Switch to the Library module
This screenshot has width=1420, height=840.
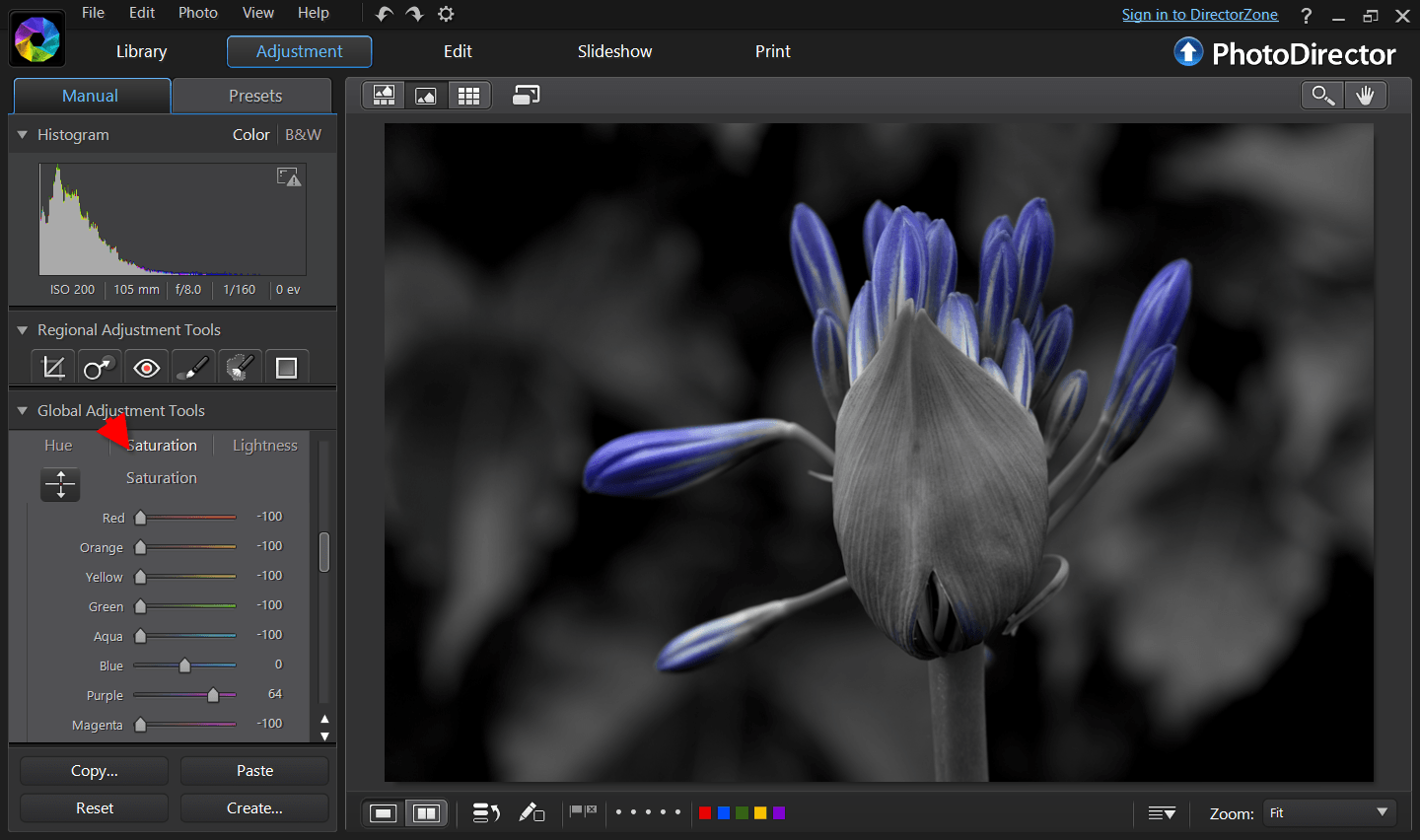click(141, 51)
